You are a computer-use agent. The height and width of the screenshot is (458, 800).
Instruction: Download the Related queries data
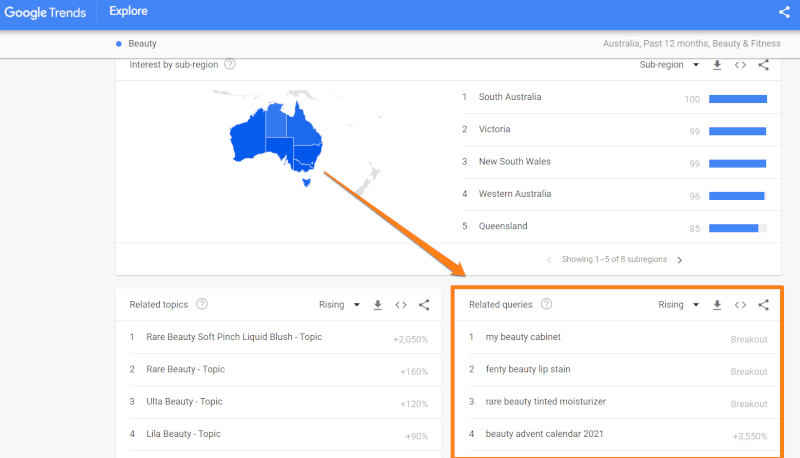(717, 305)
